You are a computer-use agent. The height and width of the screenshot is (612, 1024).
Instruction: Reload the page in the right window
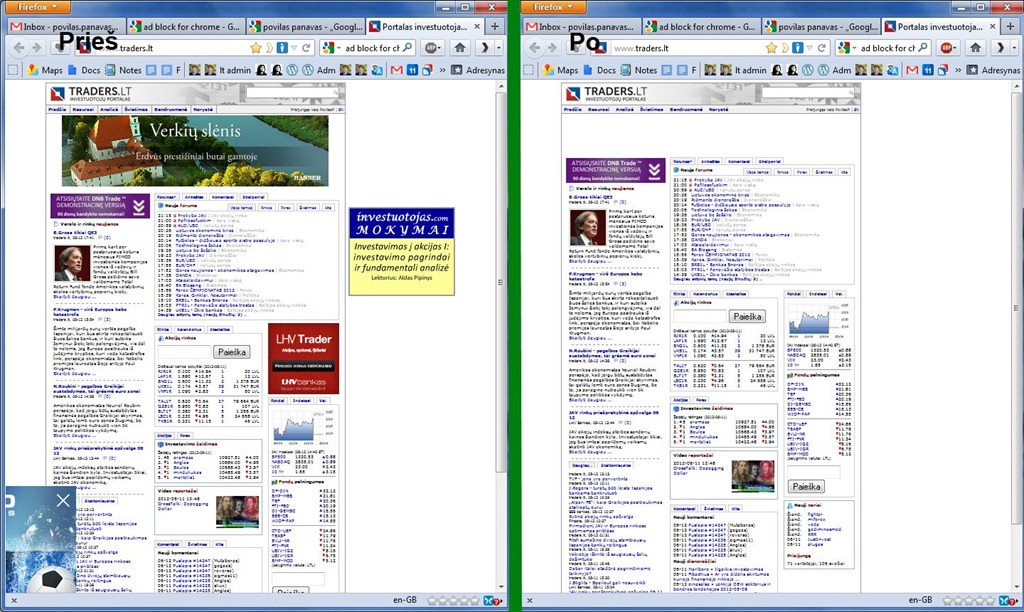822,48
